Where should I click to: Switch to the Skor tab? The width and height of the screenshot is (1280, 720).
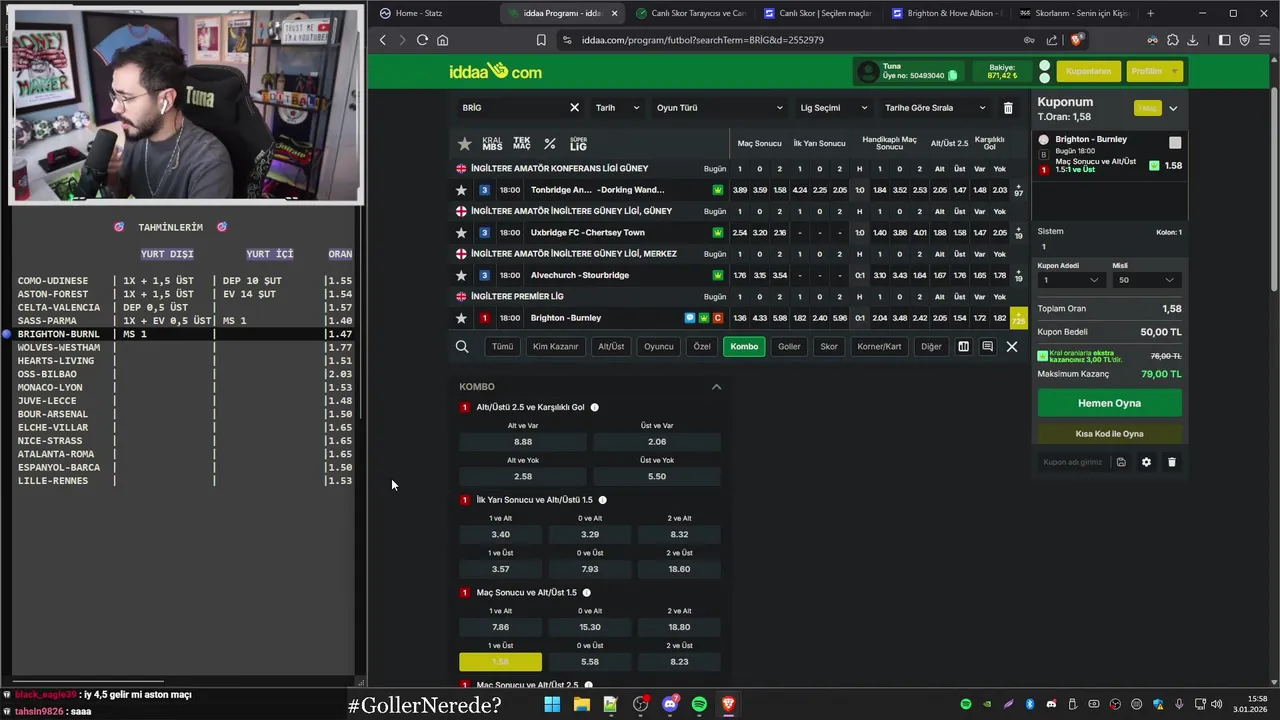tap(829, 347)
